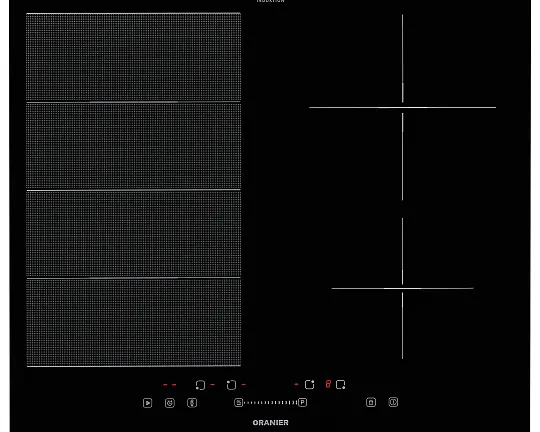The width and height of the screenshot is (540, 432).
Task: Tap the key right of timer clock
Action: [192, 402]
